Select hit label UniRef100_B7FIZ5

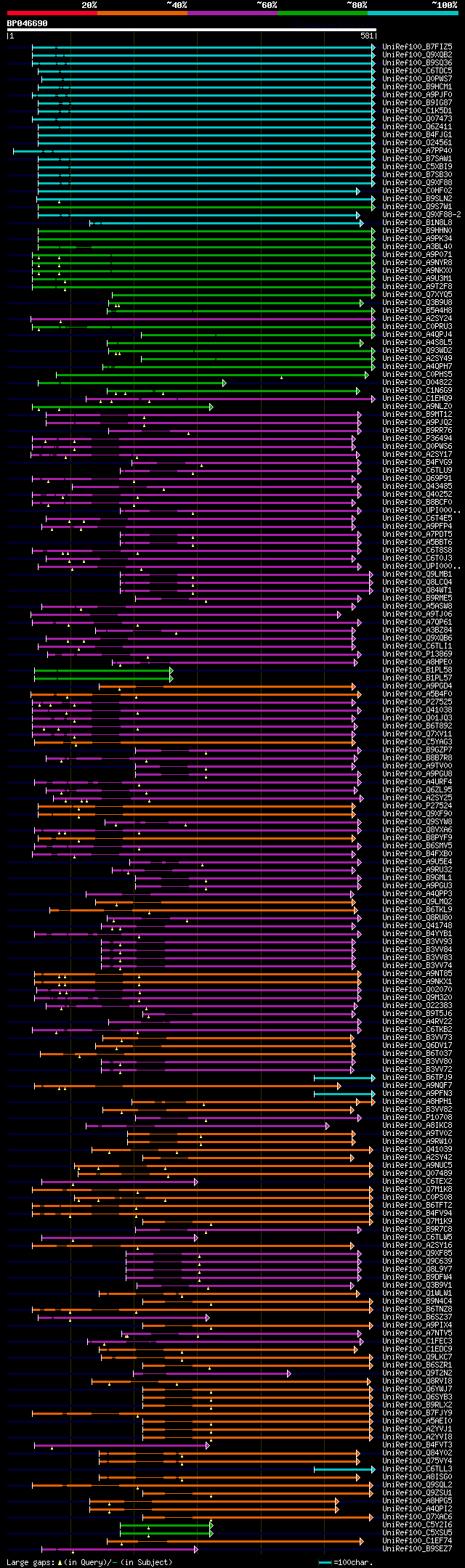tap(417, 46)
